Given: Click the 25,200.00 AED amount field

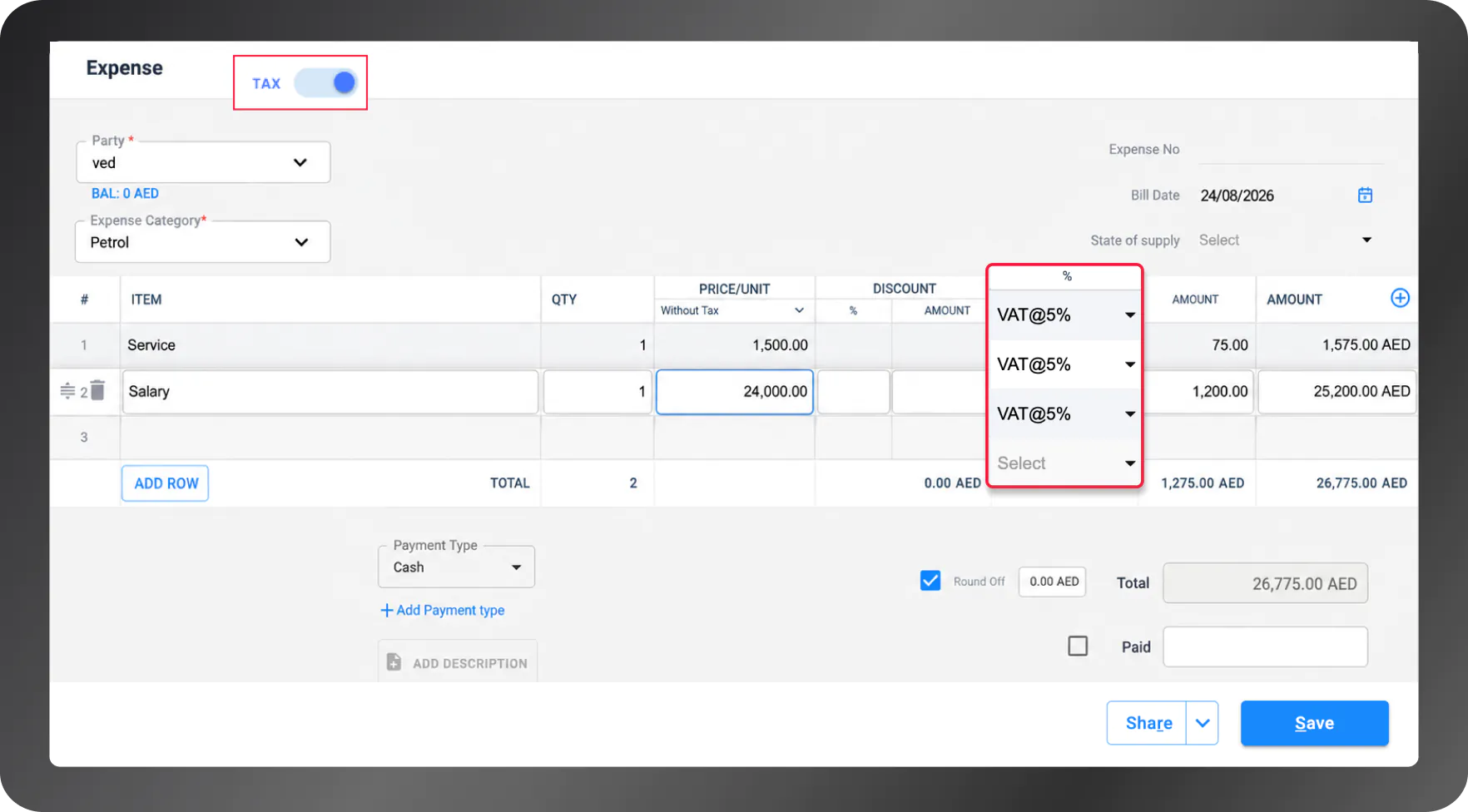Looking at the screenshot, I should (x=1337, y=391).
